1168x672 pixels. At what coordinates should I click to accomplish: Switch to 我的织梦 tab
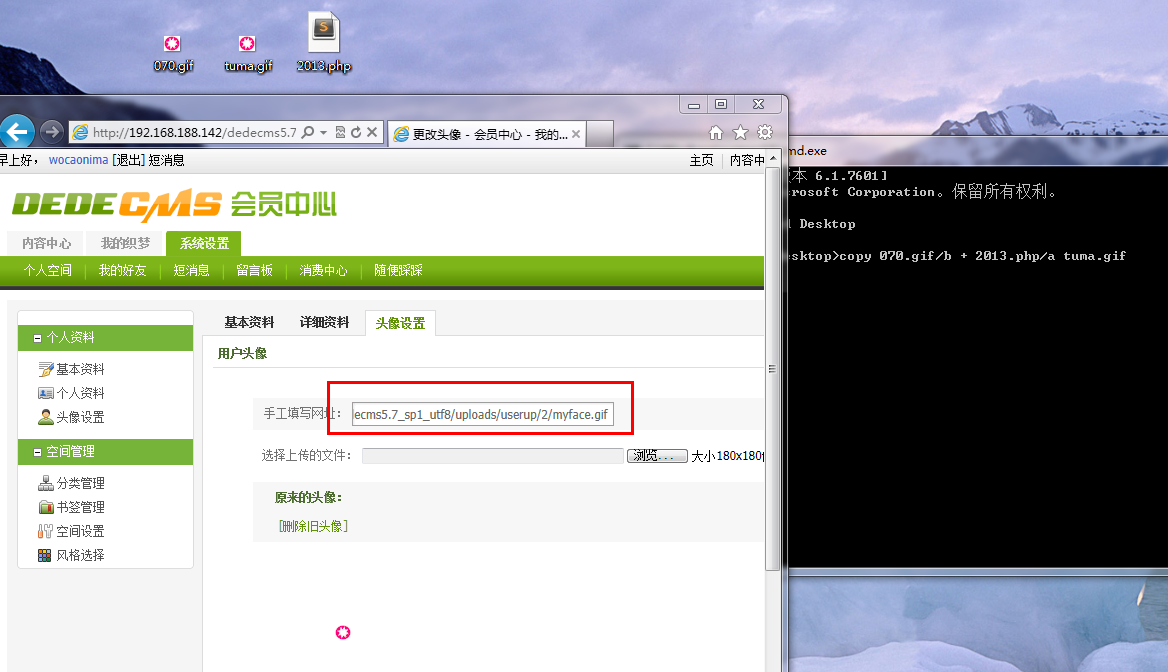[x=125, y=243]
